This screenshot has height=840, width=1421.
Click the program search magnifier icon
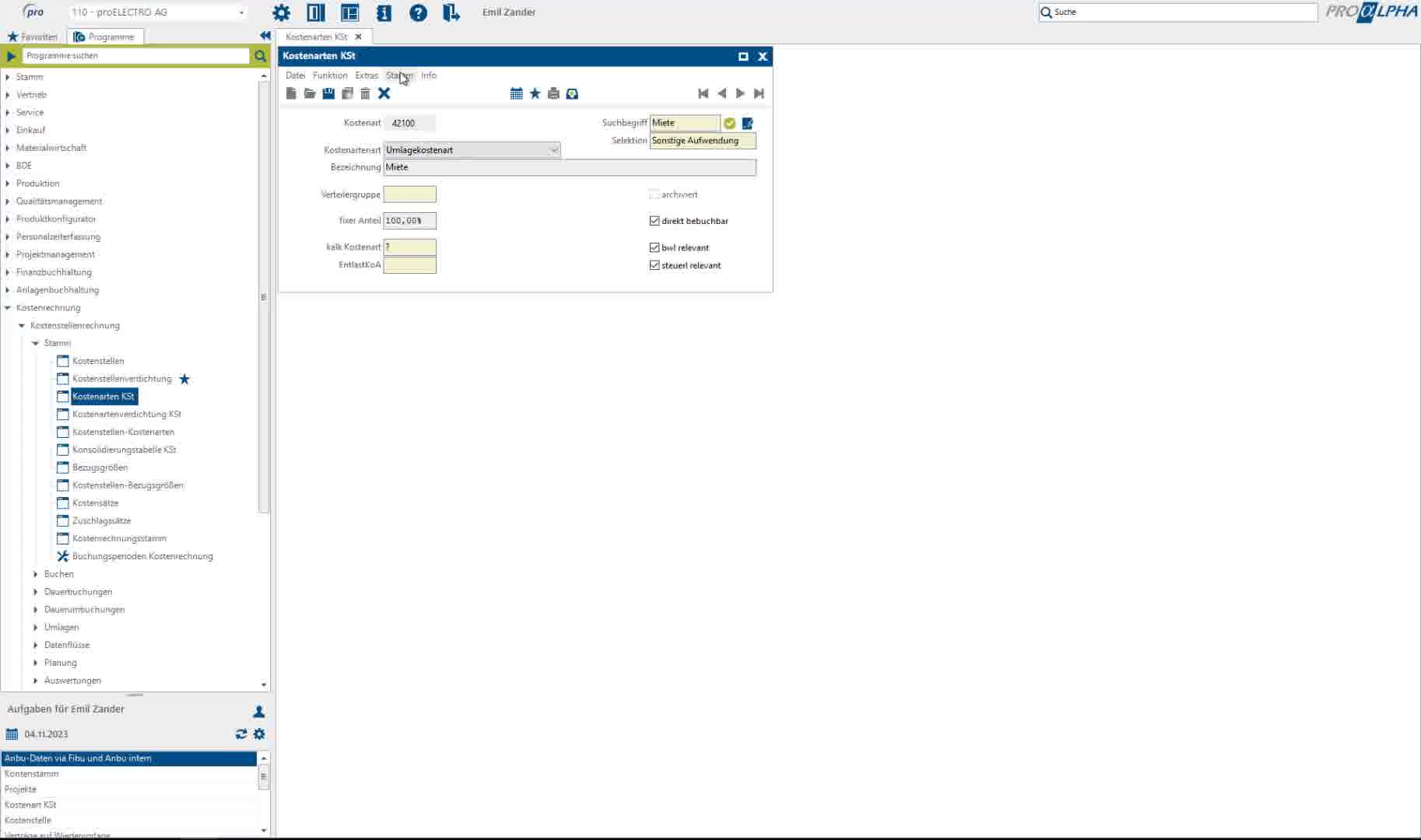coord(260,56)
